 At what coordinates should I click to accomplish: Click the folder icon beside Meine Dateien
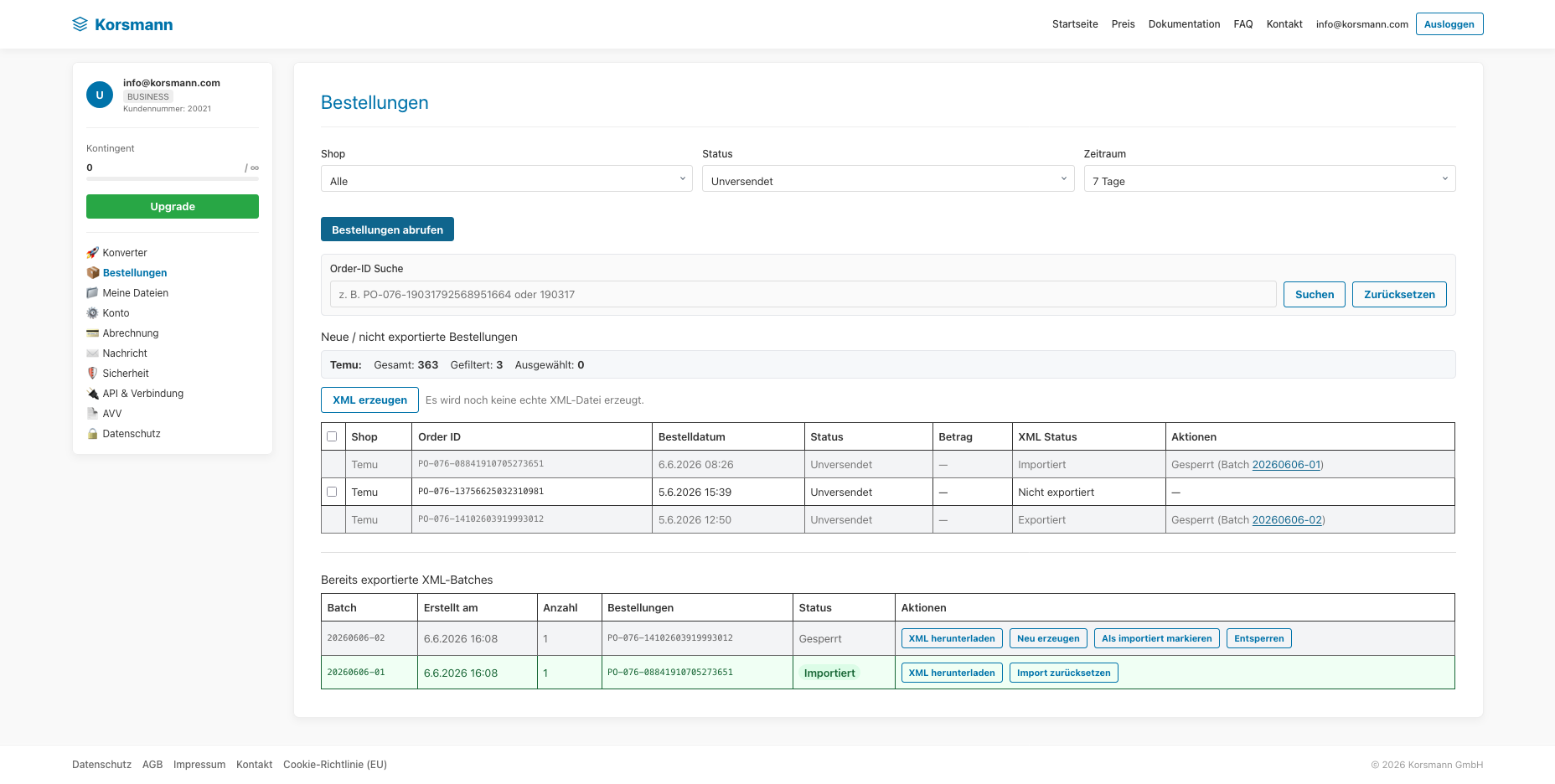click(x=93, y=293)
